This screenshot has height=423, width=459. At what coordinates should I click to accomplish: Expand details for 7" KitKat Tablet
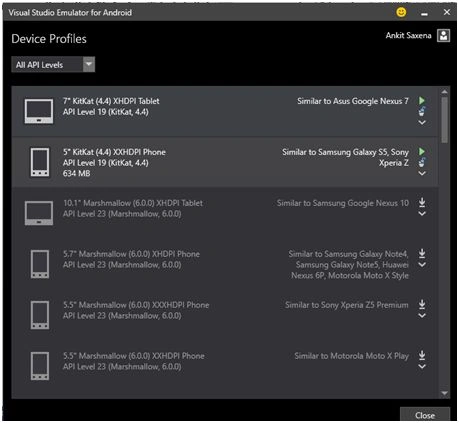[x=422, y=122]
